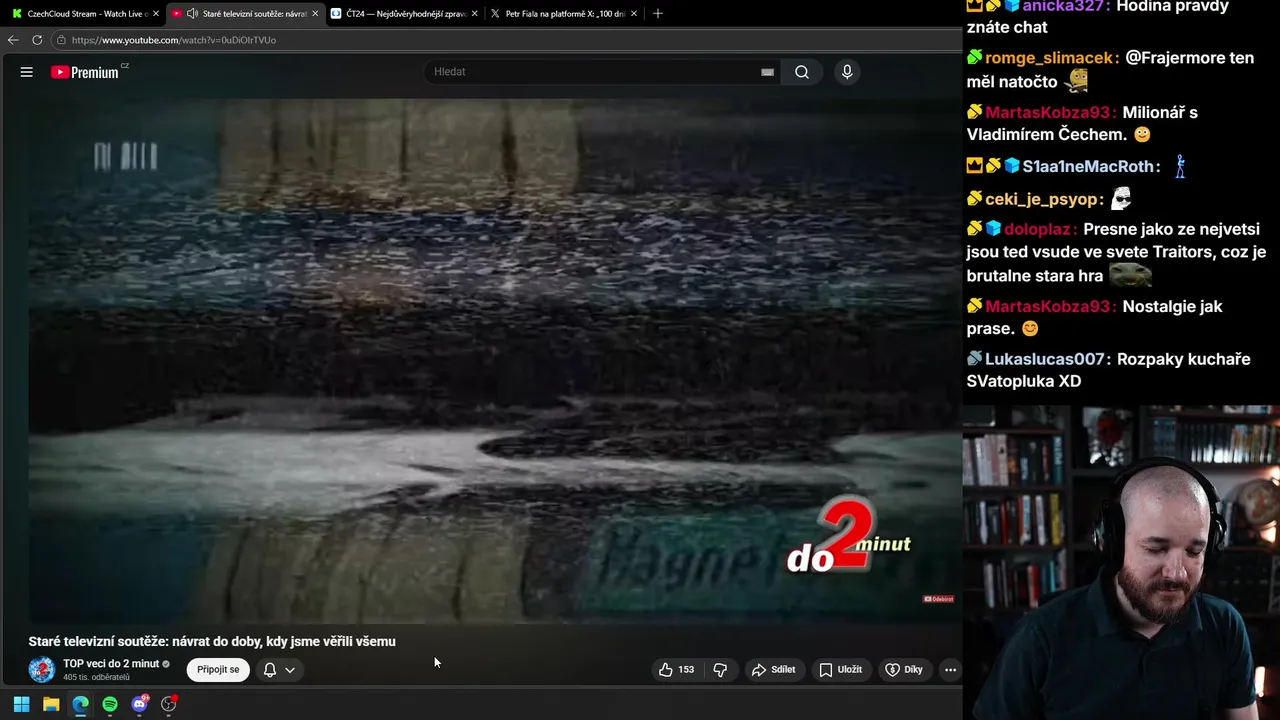1280x720 pixels.
Task: Reload the current page
Action: pyautogui.click(x=37, y=40)
